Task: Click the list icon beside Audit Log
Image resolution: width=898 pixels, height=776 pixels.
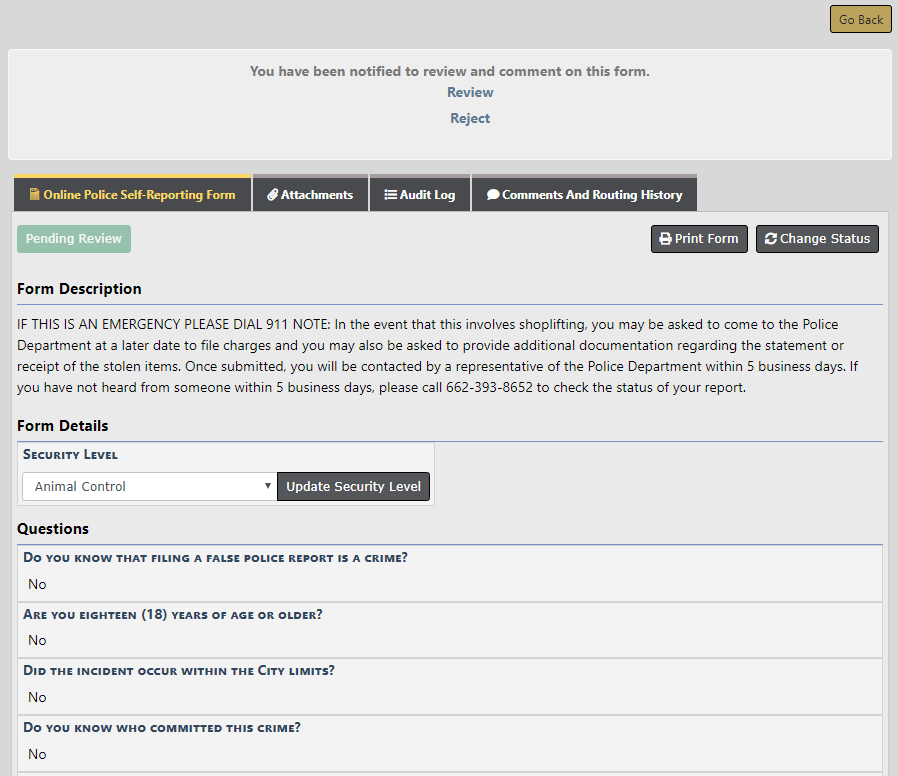Action: (390, 195)
